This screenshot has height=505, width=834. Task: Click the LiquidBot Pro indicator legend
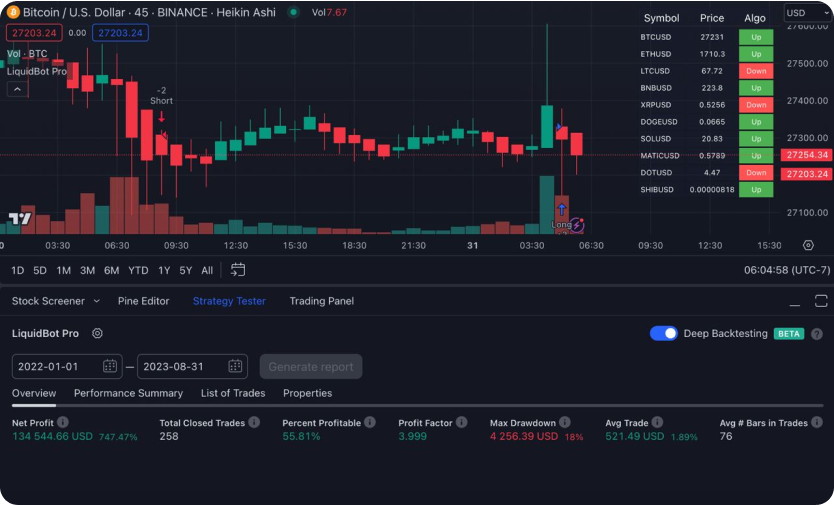[x=37, y=71]
